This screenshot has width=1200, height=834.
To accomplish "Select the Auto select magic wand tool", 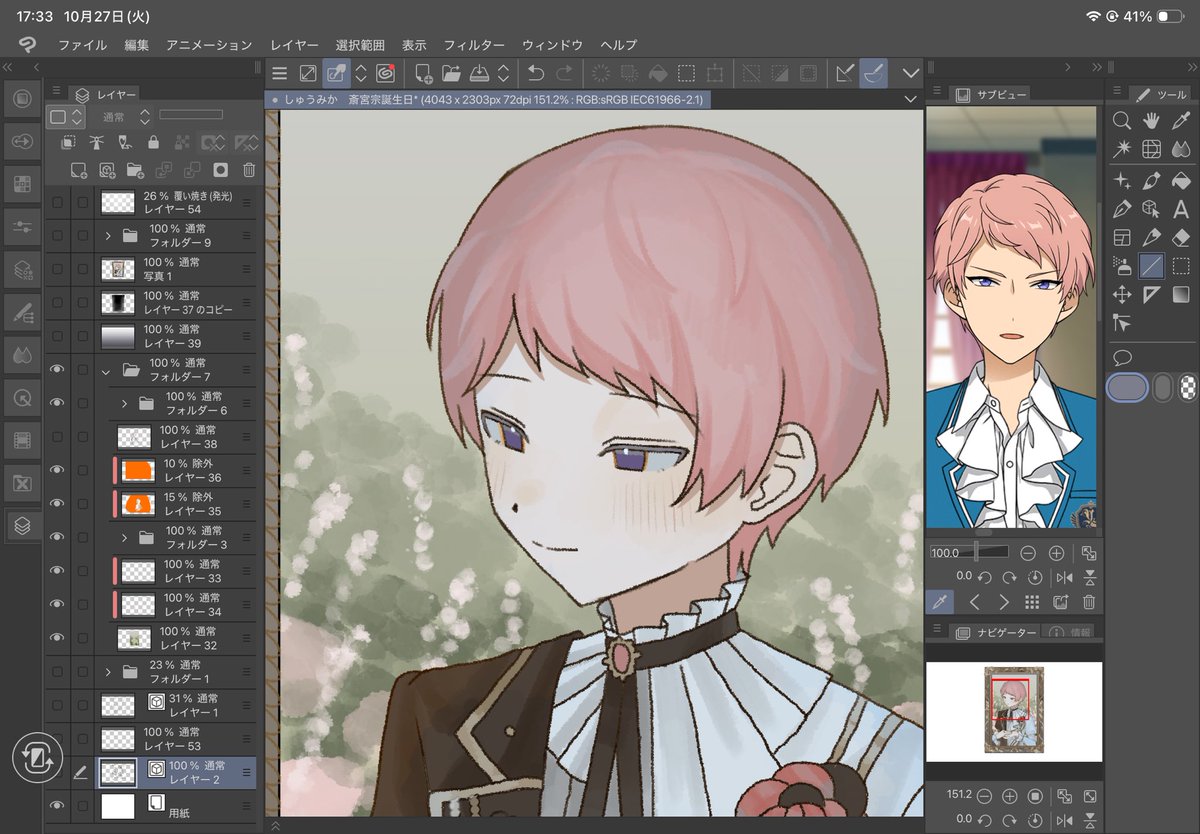I will (1122, 150).
